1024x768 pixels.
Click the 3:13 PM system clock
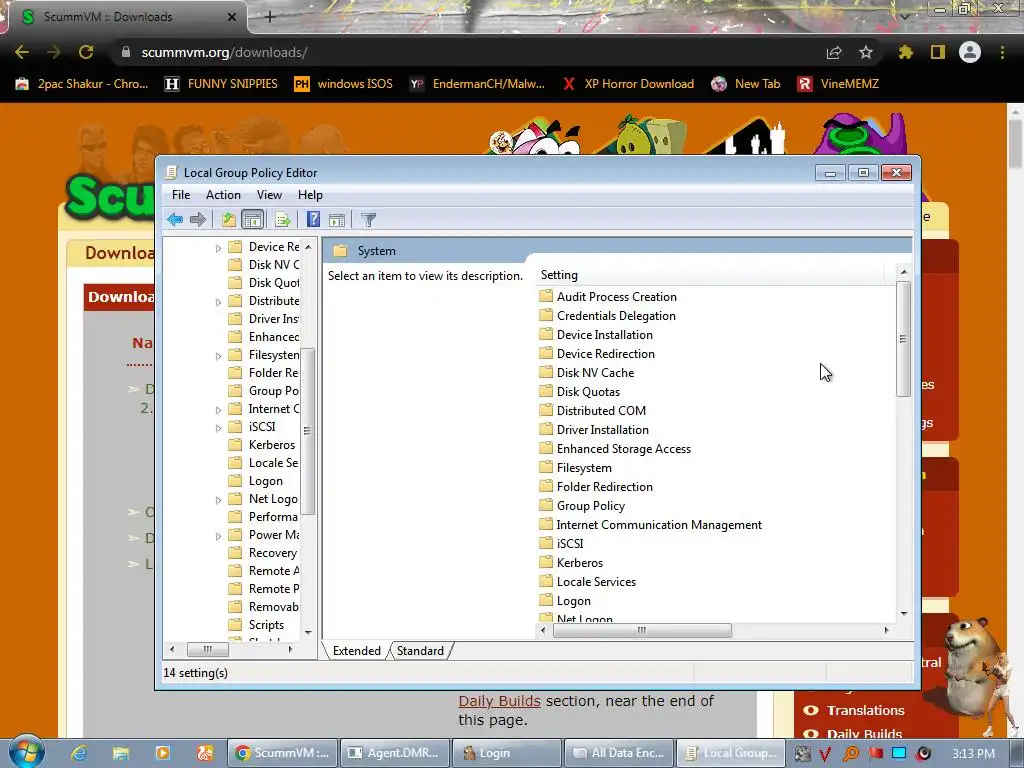973,753
